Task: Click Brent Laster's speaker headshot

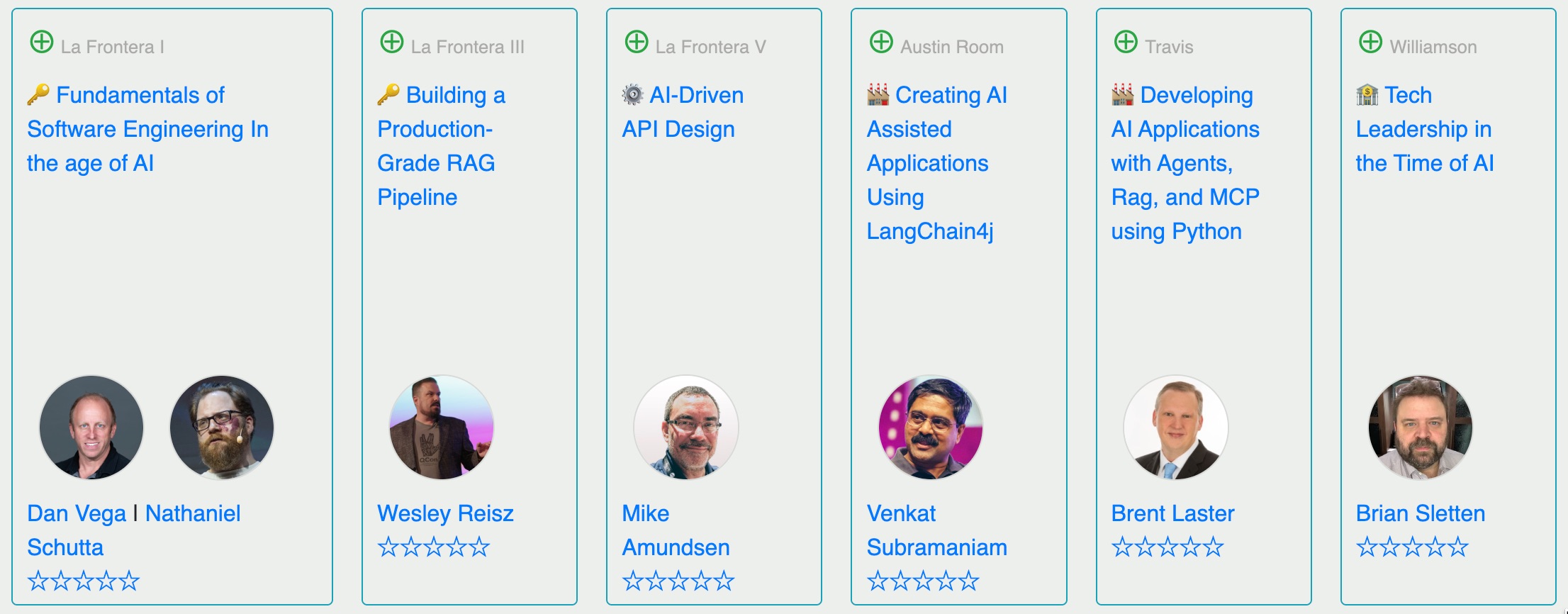Action: [1176, 428]
